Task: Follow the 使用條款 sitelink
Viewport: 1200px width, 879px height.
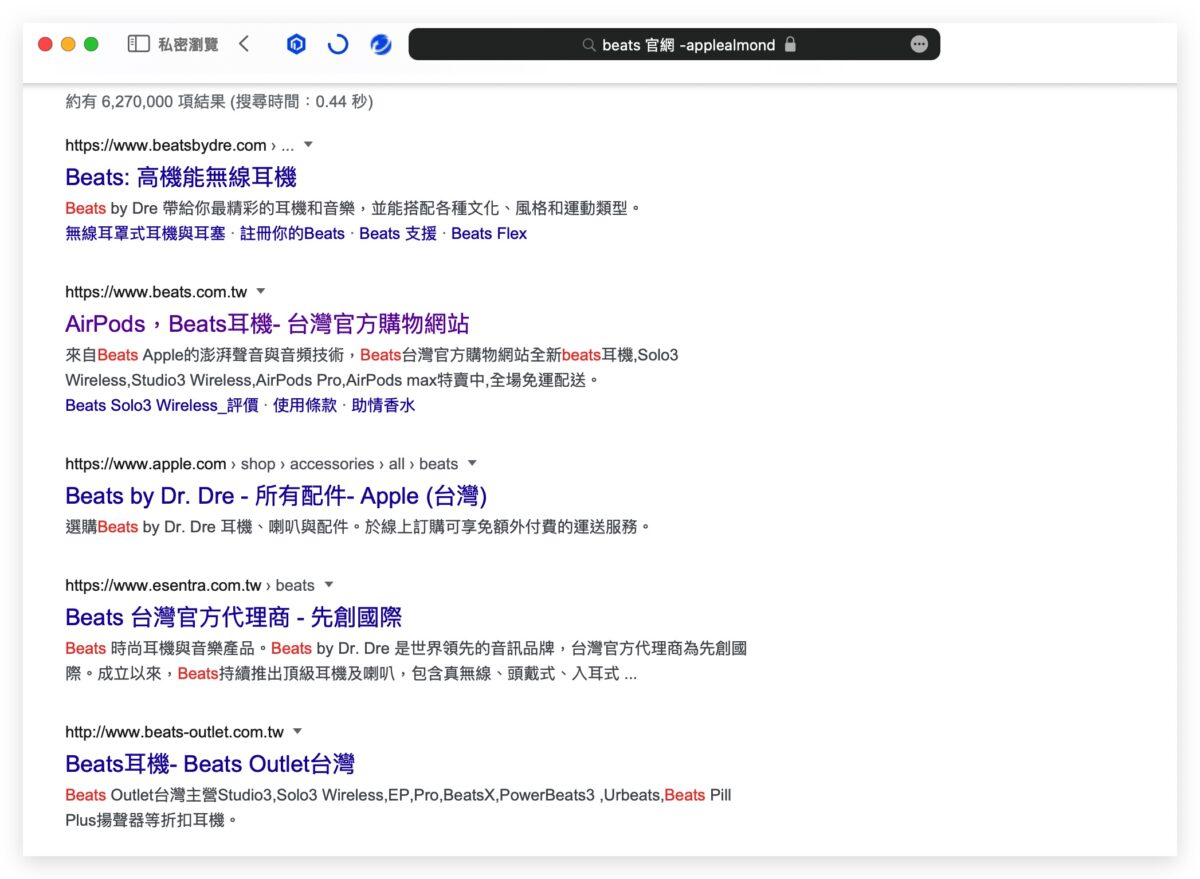Action: (305, 406)
